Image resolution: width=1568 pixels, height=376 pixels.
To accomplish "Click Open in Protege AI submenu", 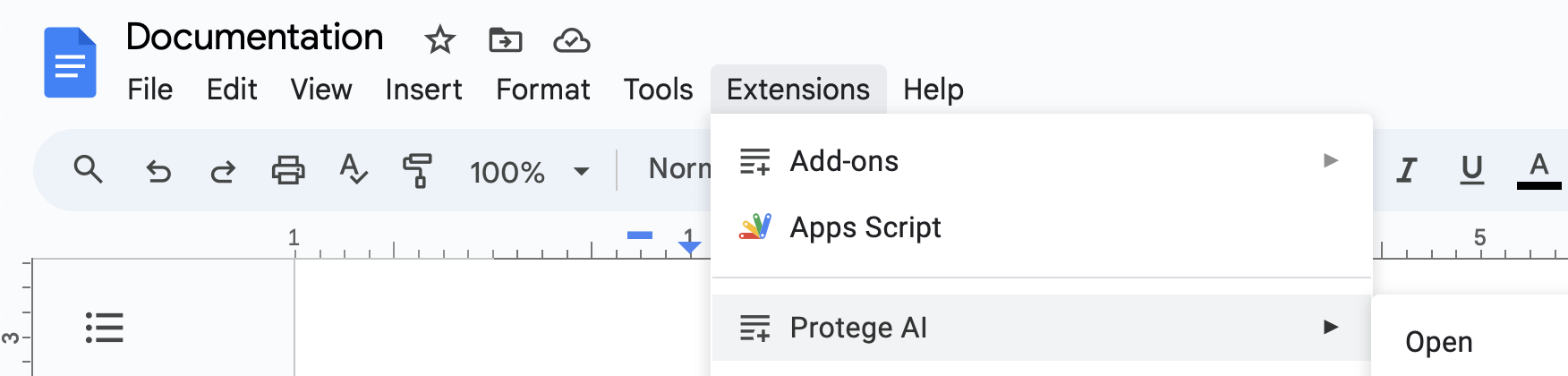I will click(1438, 342).
